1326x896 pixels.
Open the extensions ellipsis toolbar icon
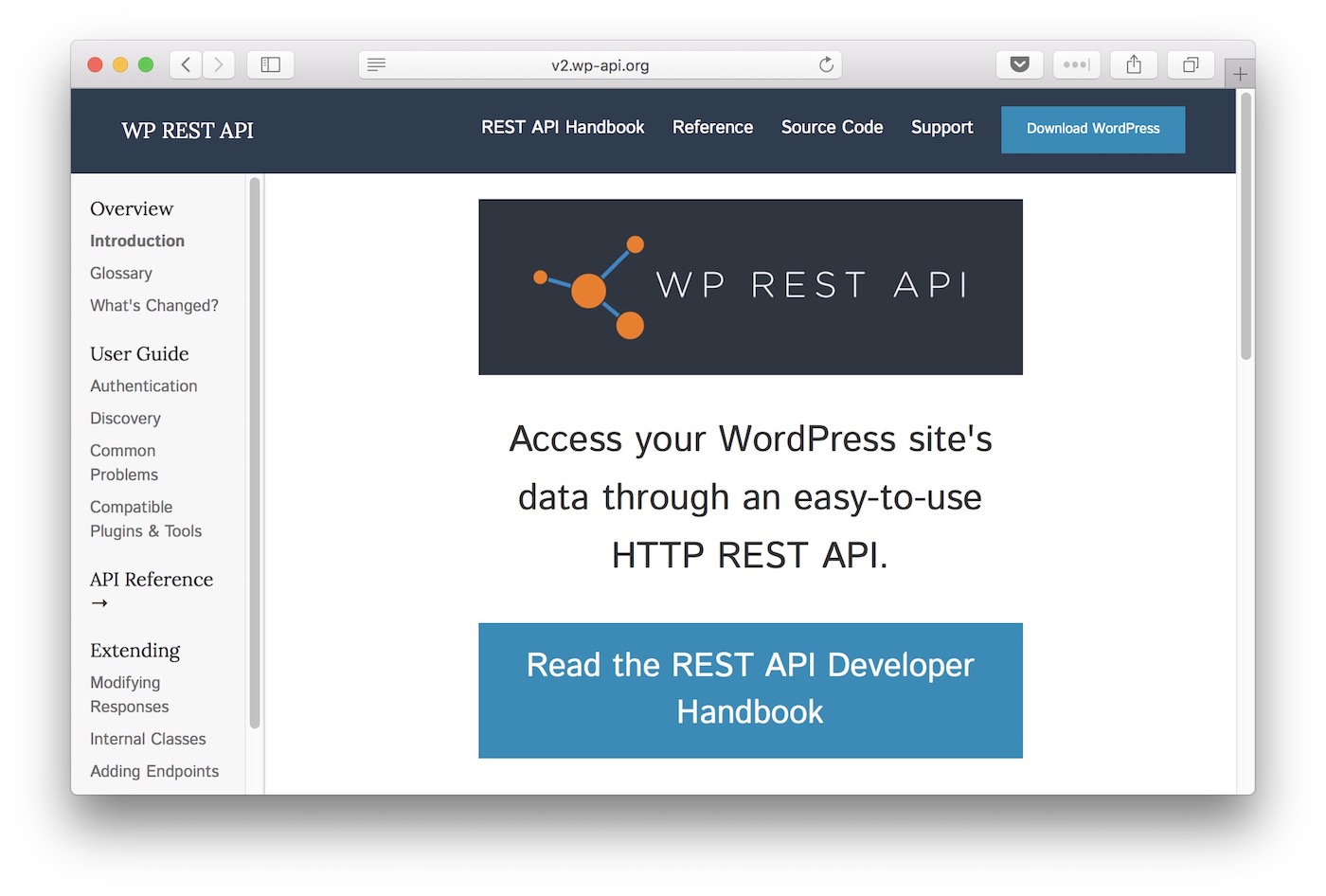point(1076,64)
